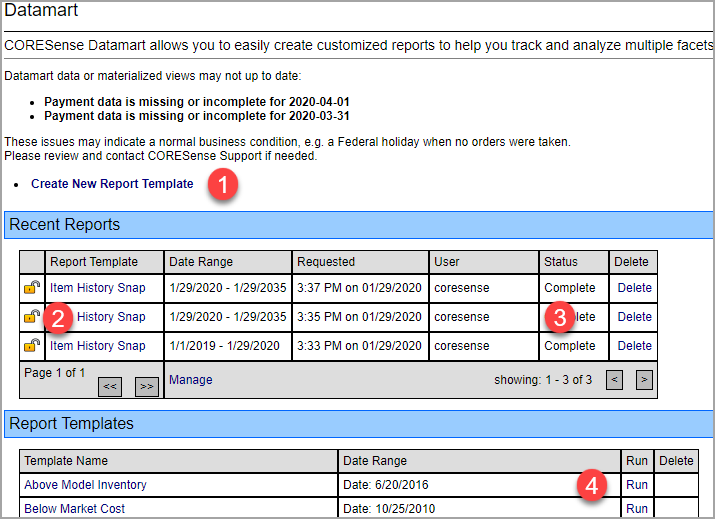Screen dimensions: 715x519
Task: Click Manage link under recent reports
Action: point(190,380)
